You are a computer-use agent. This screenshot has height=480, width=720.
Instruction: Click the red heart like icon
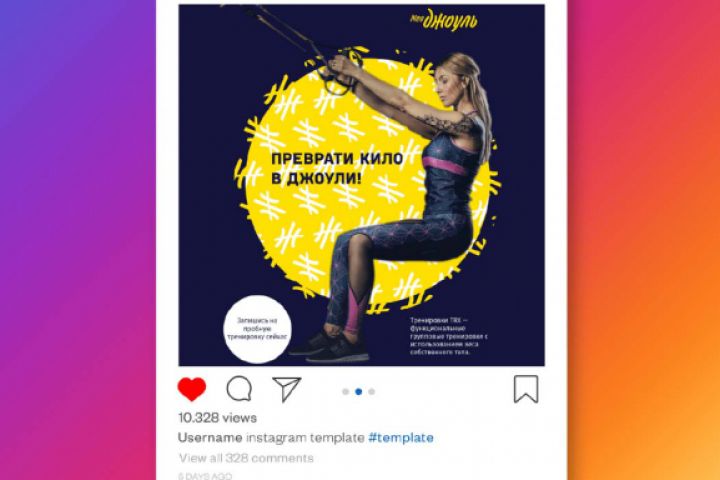click(191, 389)
